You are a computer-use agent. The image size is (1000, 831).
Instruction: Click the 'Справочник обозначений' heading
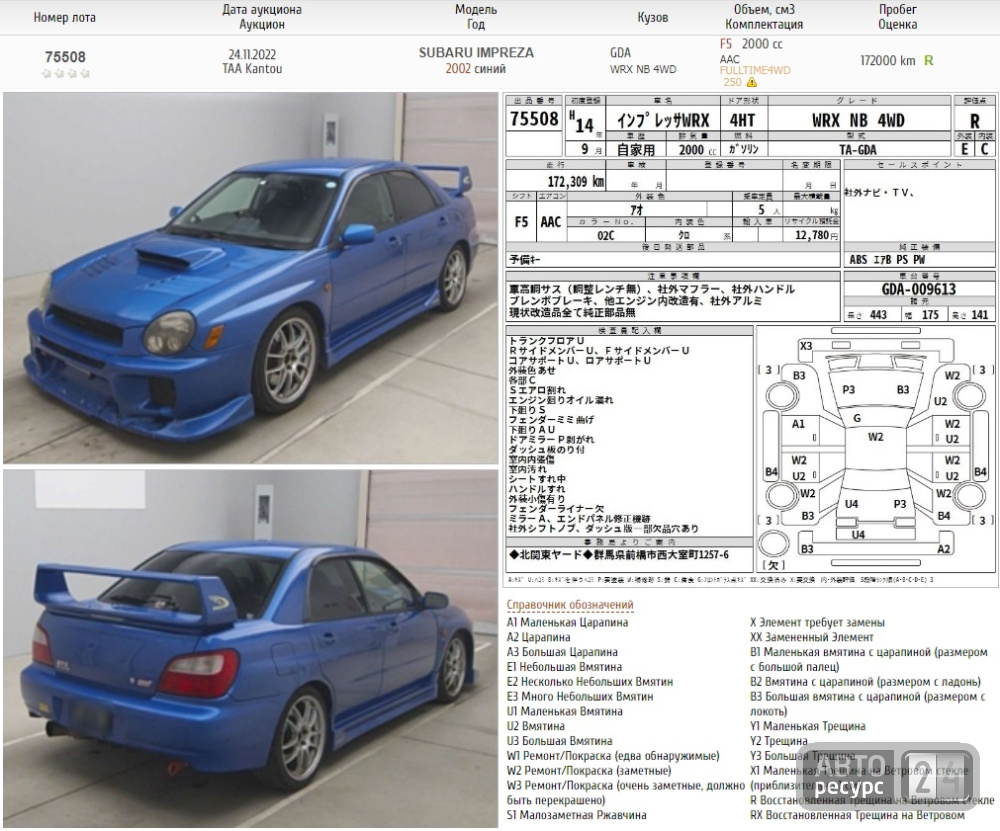(570, 605)
